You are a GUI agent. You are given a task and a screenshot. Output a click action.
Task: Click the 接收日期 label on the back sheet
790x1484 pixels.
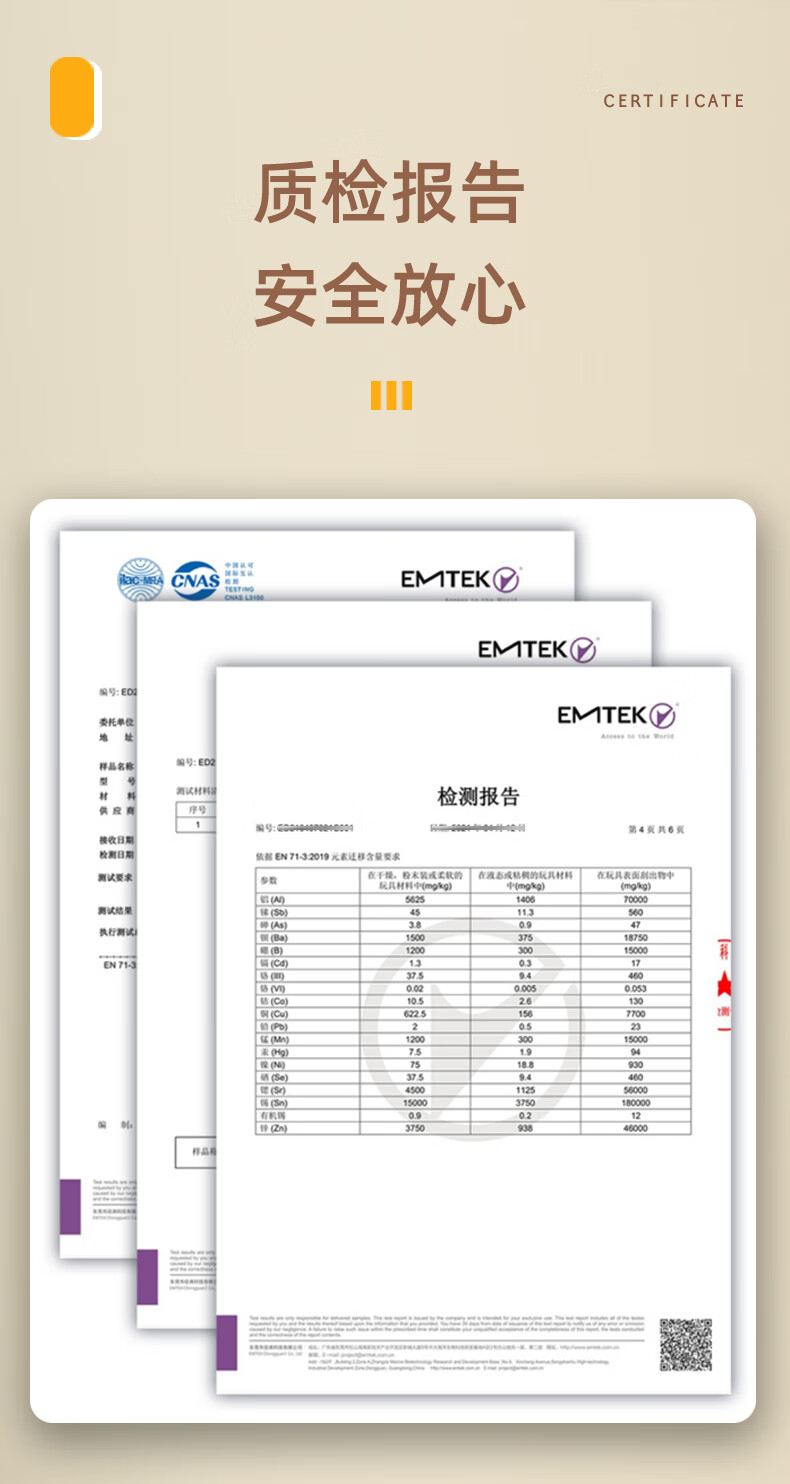(x=116, y=840)
